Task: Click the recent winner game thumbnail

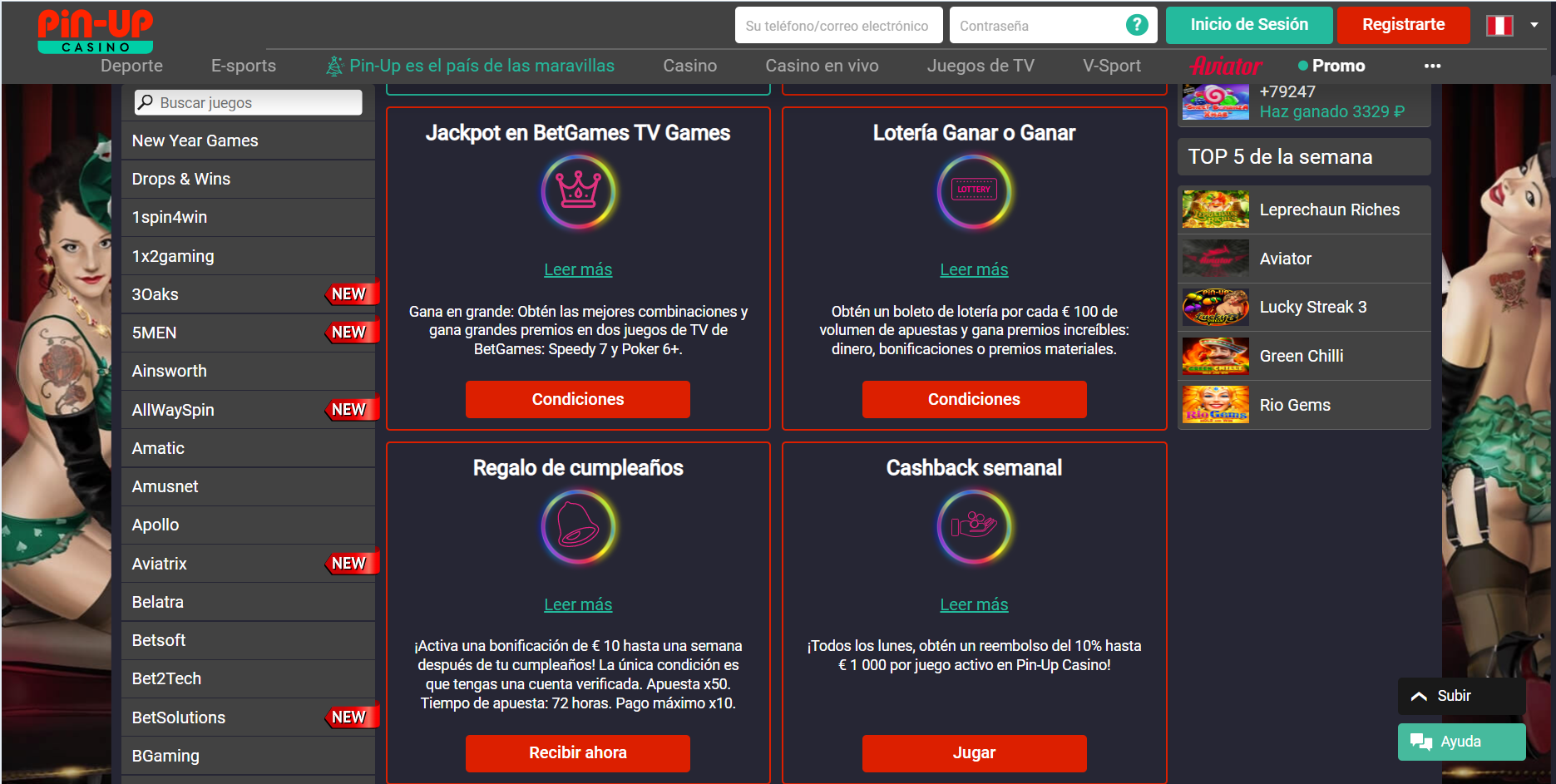Action: (1215, 102)
